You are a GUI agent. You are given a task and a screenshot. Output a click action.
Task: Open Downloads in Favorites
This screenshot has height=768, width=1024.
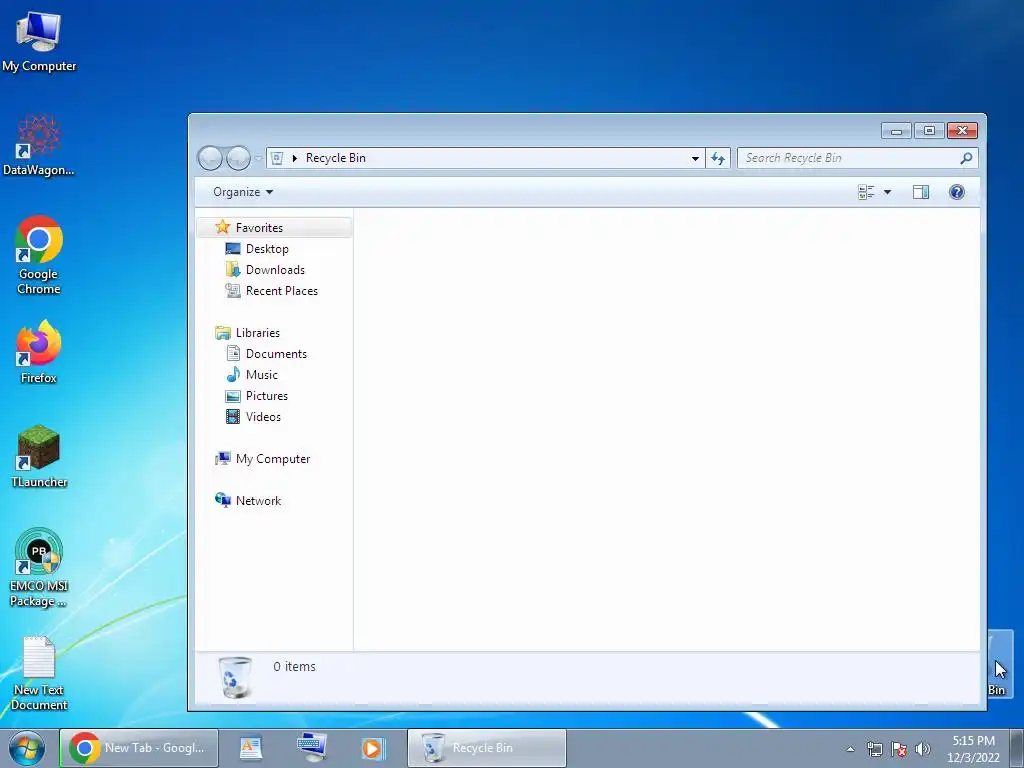(x=275, y=270)
